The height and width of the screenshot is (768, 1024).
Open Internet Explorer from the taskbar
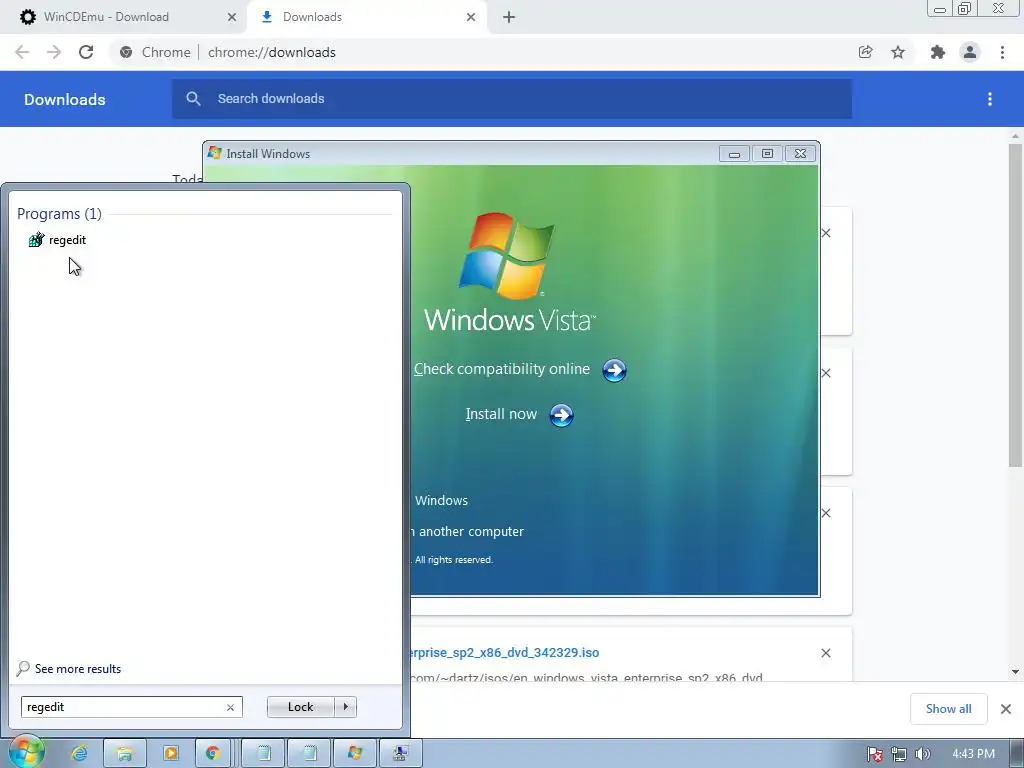click(x=79, y=753)
